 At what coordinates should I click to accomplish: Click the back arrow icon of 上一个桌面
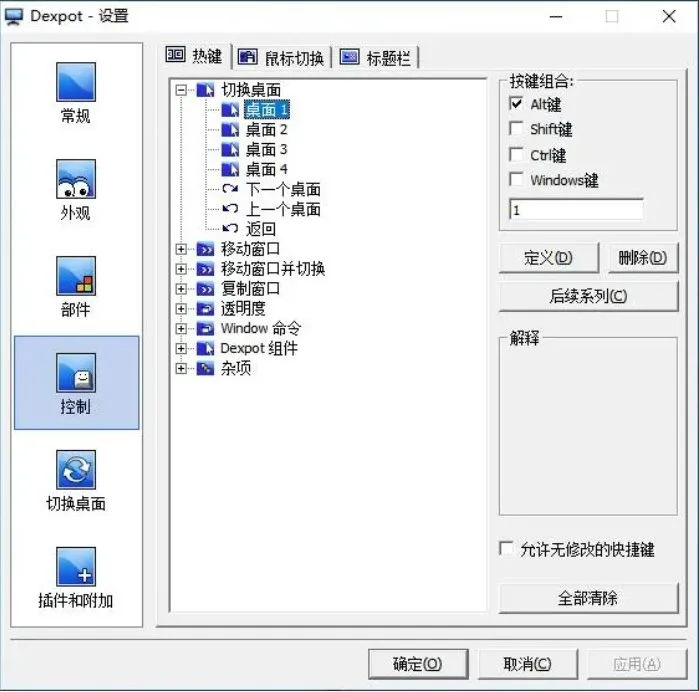tap(230, 209)
